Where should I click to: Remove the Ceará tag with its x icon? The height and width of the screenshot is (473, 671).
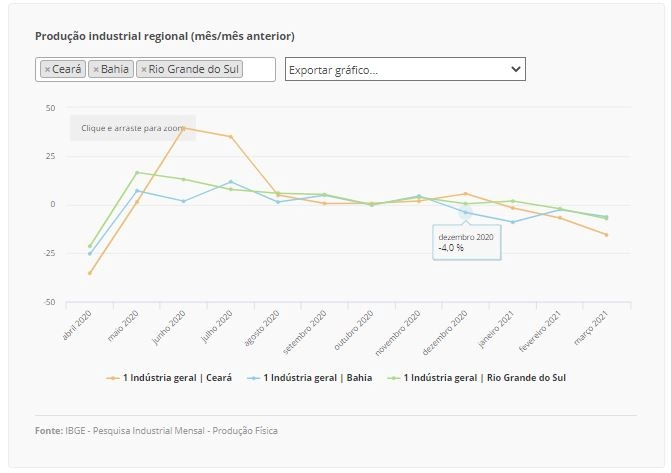[48, 69]
